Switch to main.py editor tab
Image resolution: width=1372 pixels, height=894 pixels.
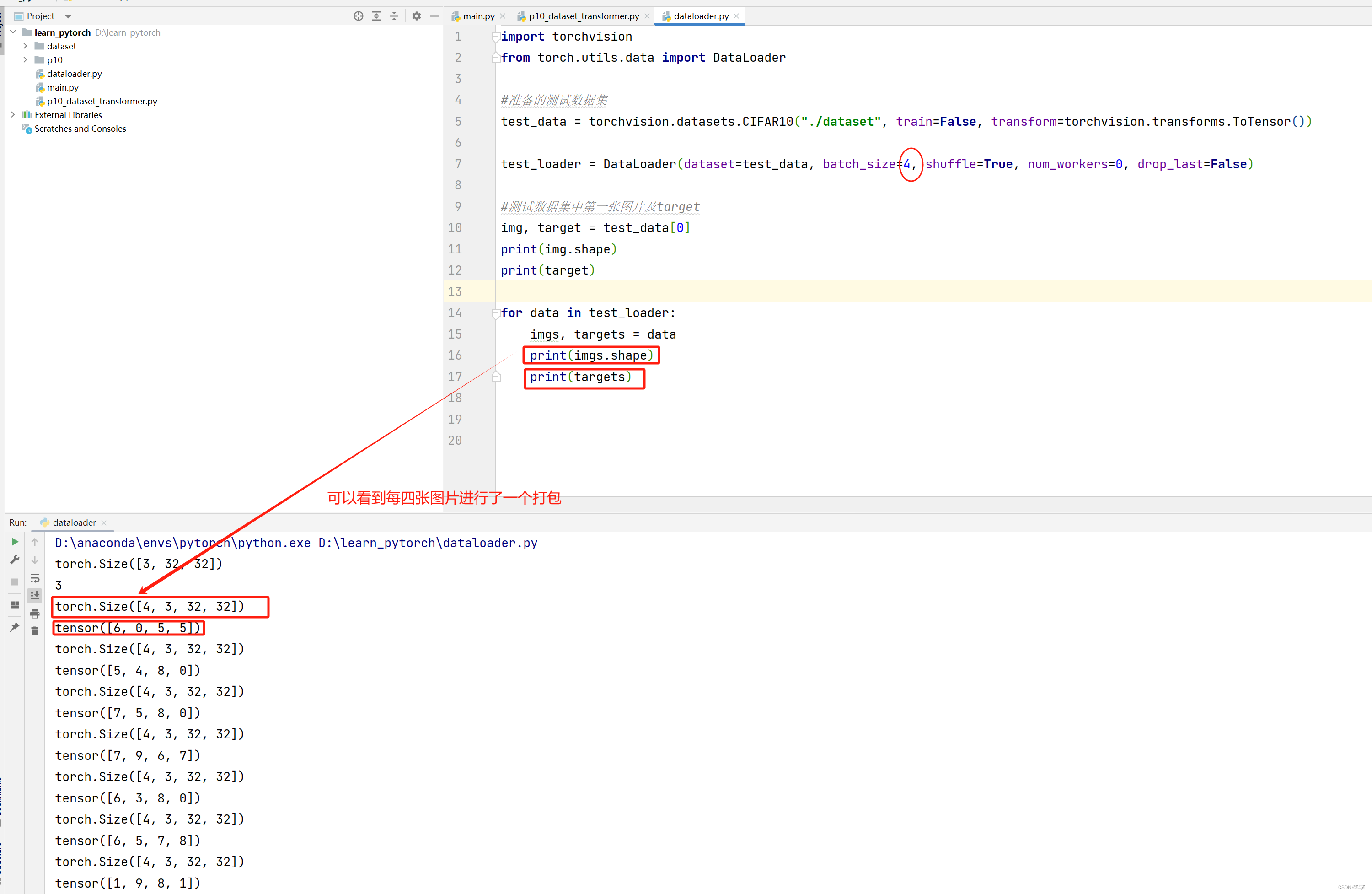click(478, 16)
